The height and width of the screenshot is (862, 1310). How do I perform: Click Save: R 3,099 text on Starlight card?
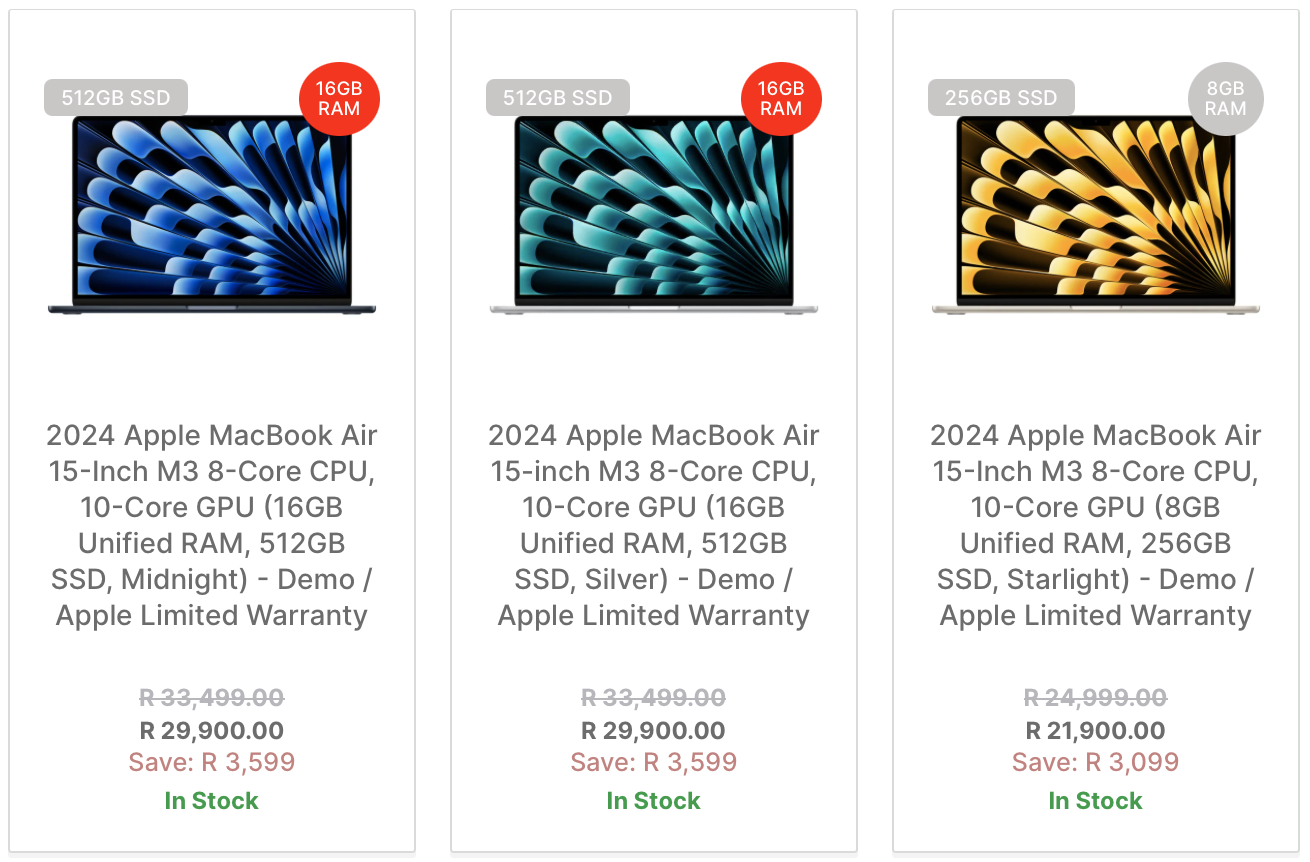(x=1096, y=762)
